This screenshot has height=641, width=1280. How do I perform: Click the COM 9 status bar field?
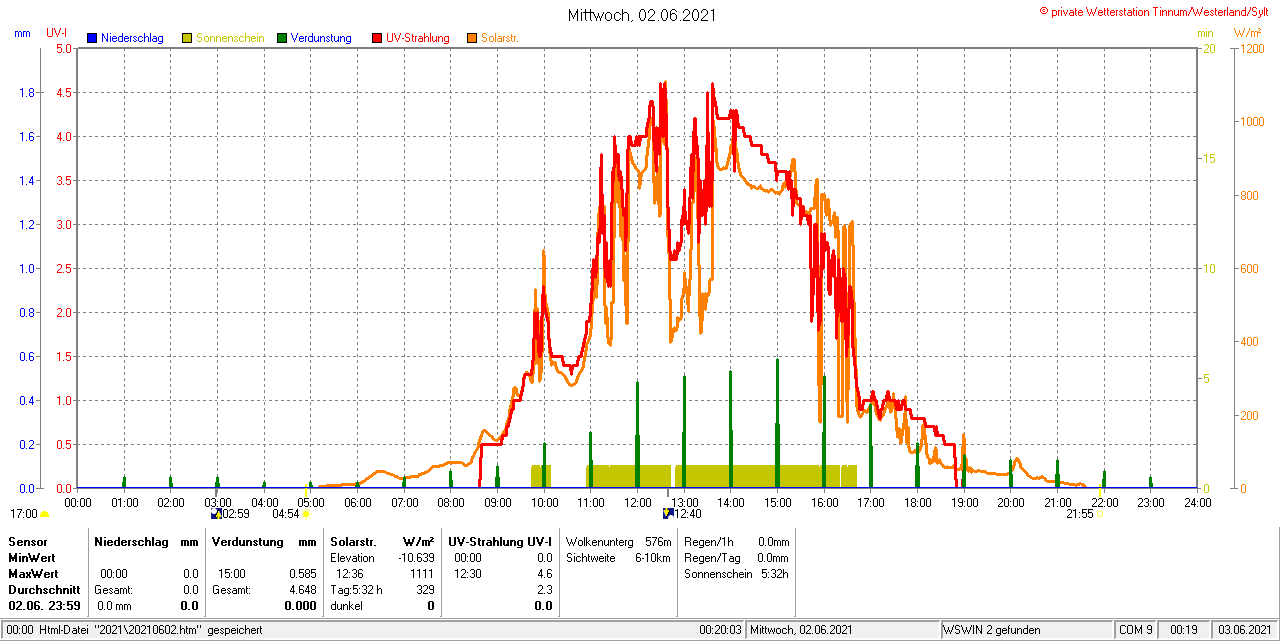pyautogui.click(x=1136, y=630)
